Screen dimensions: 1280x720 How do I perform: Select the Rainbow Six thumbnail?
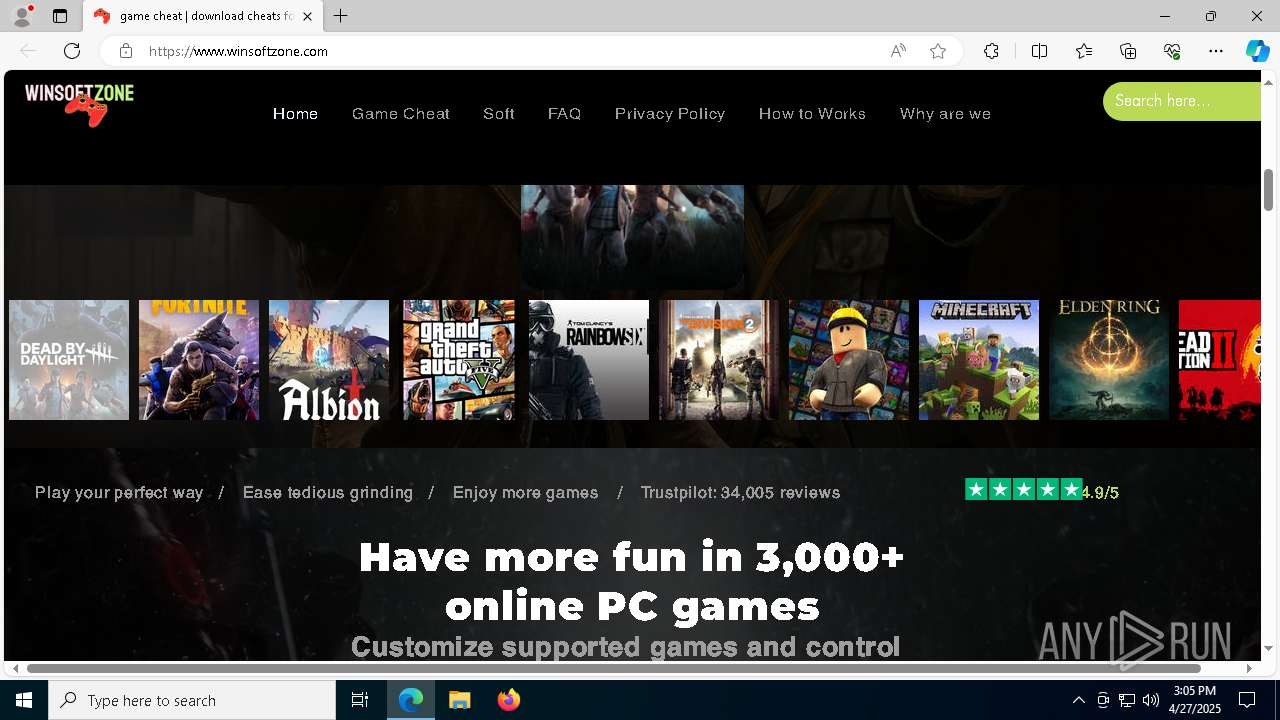589,360
